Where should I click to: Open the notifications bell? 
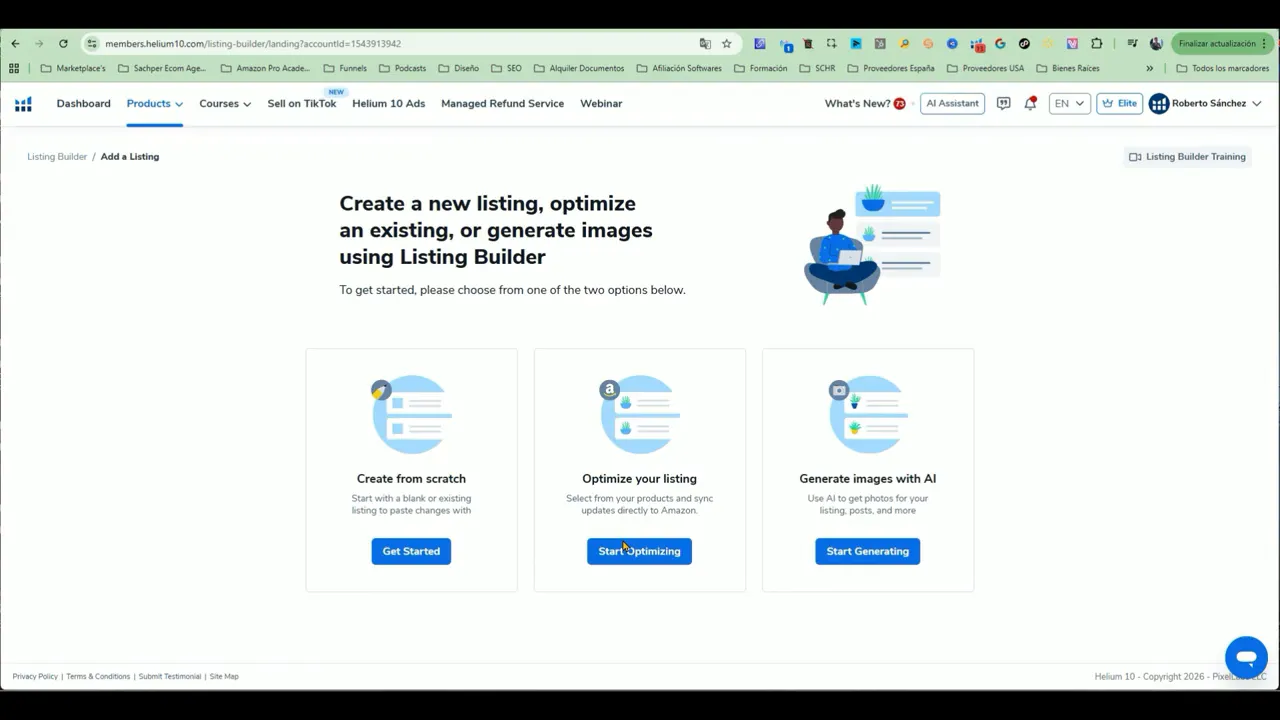click(x=1030, y=104)
